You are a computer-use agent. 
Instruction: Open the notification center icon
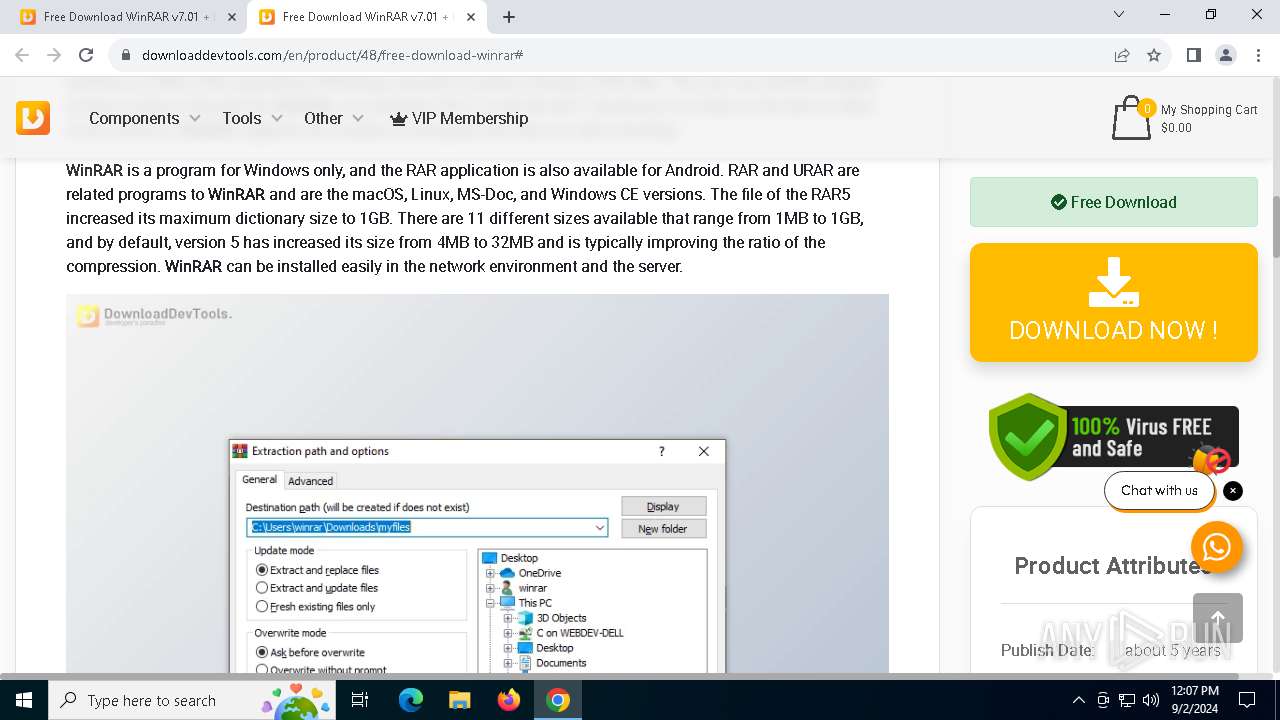pos(1247,700)
